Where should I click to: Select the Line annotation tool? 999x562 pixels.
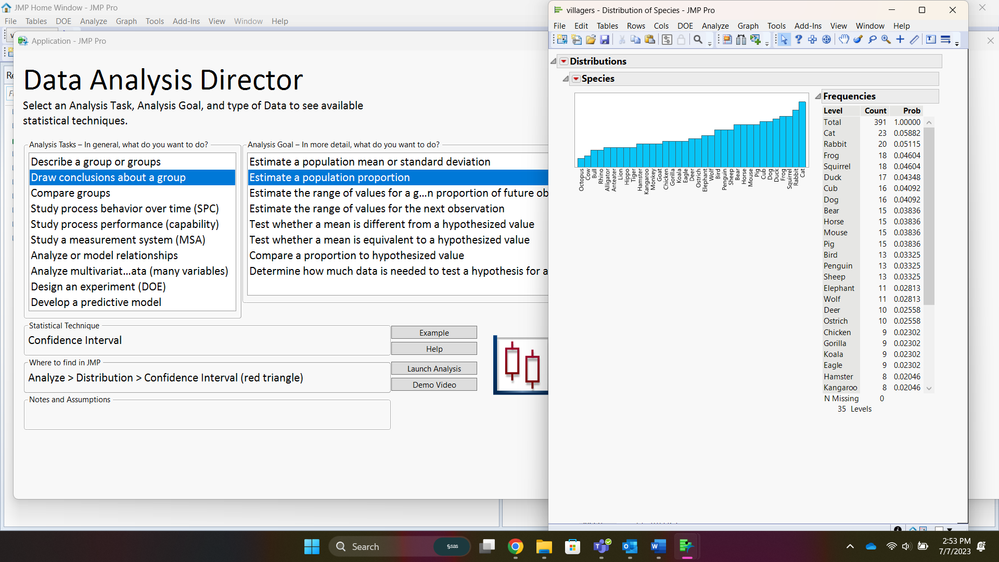(914, 40)
